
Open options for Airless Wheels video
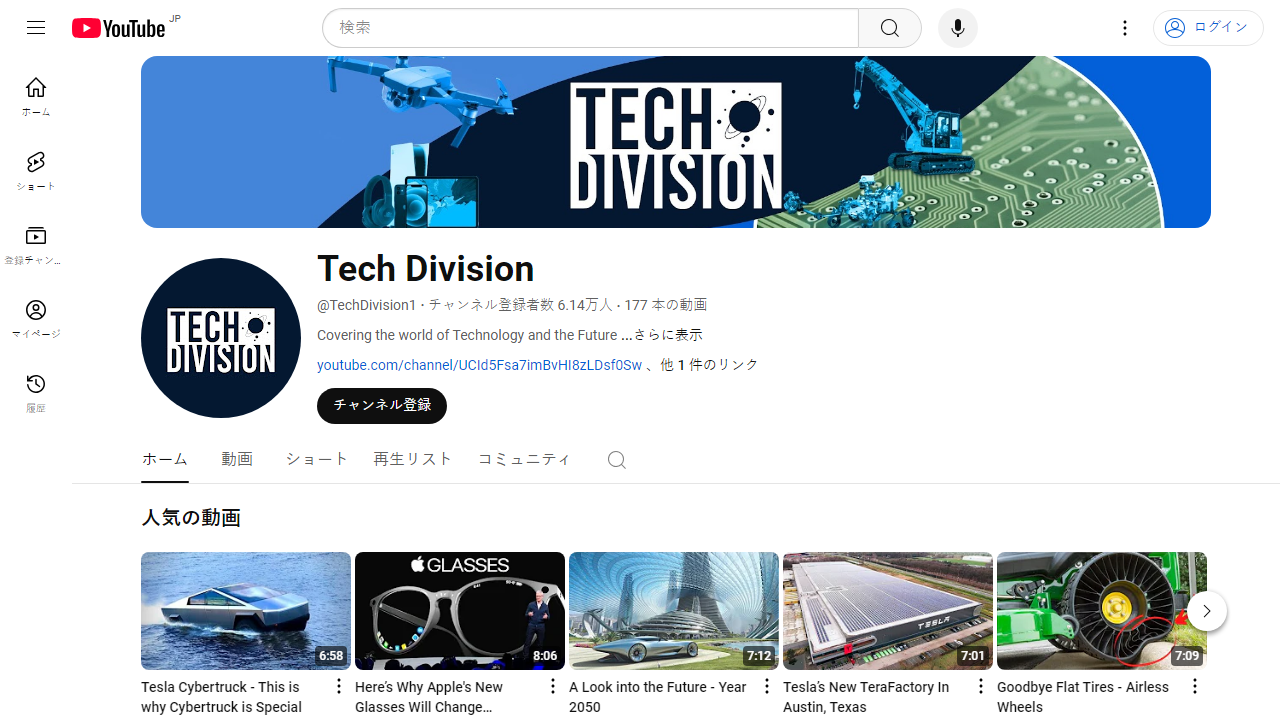point(1194,686)
